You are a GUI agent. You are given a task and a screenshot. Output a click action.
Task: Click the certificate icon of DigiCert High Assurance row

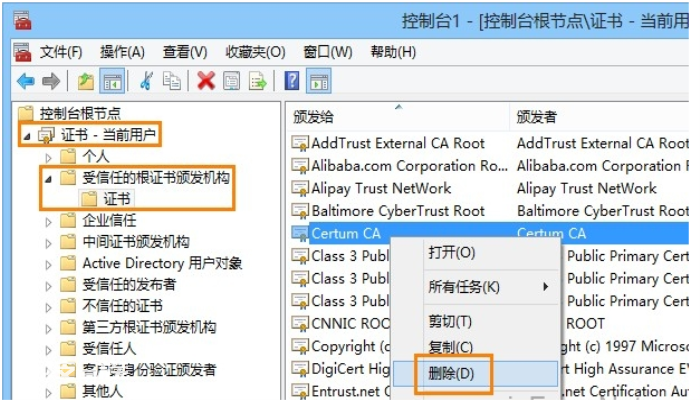(x=300, y=368)
